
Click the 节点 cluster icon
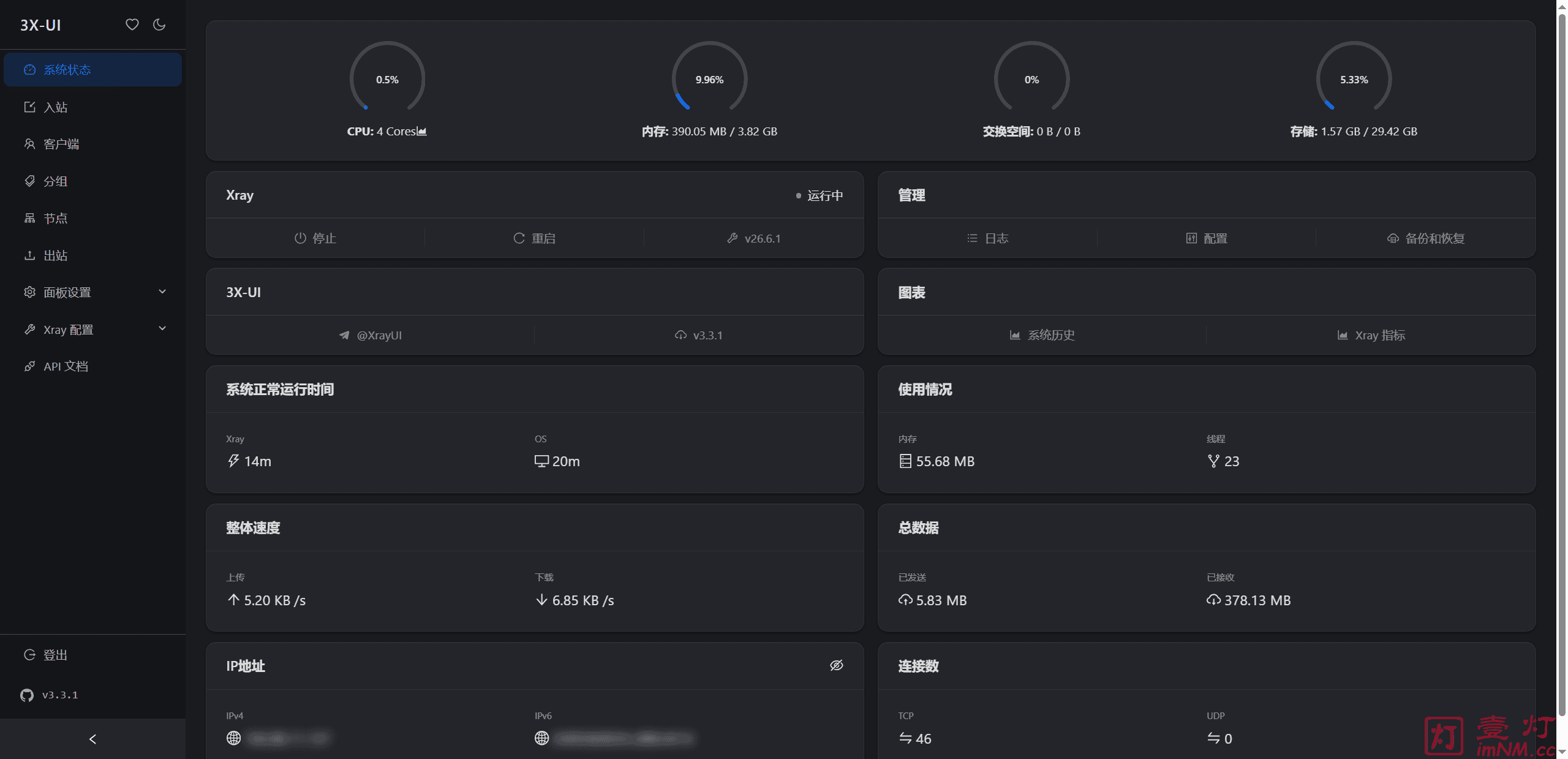coord(29,218)
